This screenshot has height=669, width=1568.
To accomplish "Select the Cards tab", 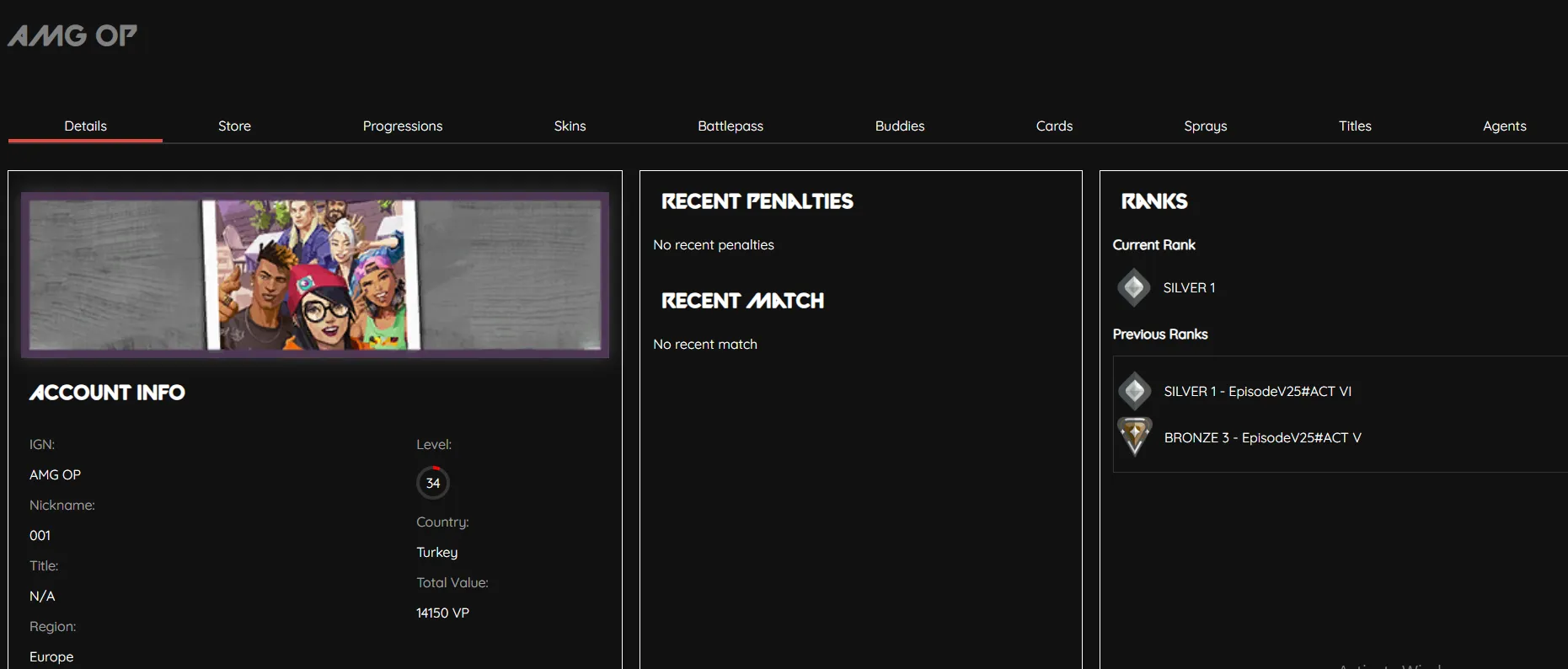I will [1054, 126].
